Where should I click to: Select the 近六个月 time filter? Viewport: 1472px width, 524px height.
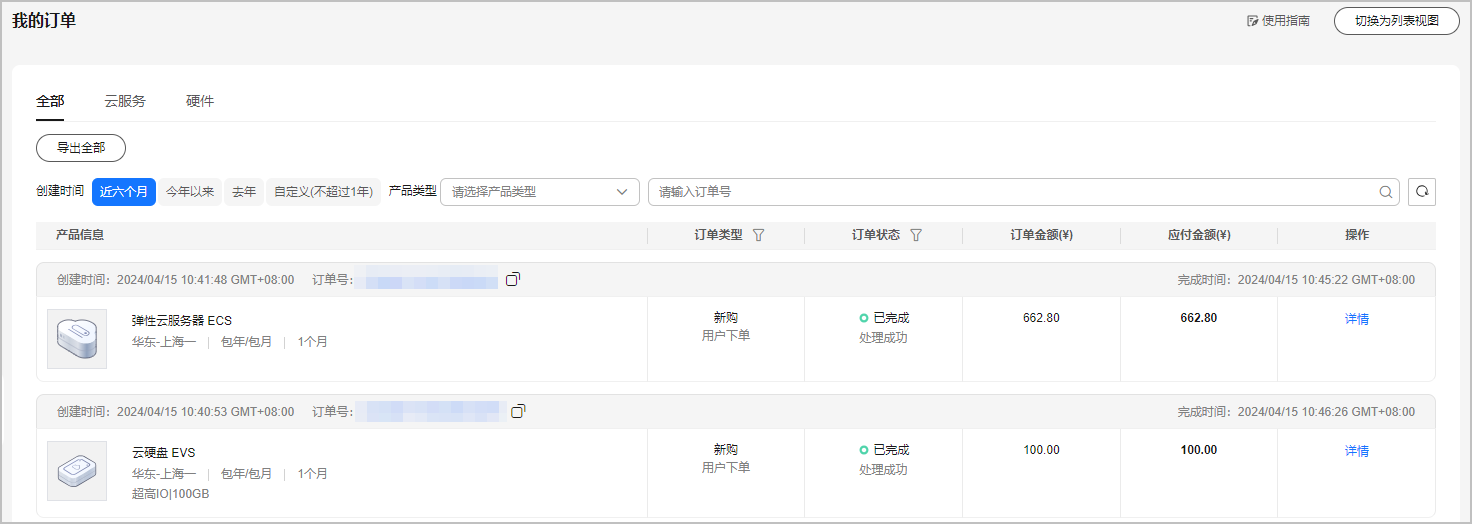pyautogui.click(x=124, y=192)
